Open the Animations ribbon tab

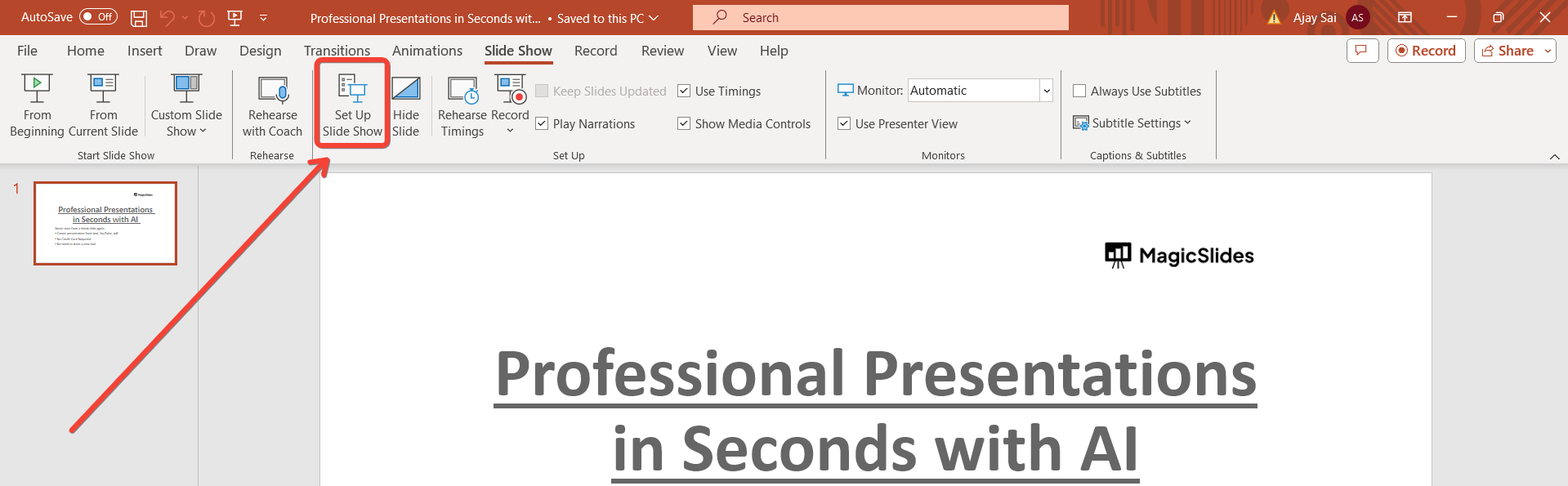pyautogui.click(x=427, y=51)
